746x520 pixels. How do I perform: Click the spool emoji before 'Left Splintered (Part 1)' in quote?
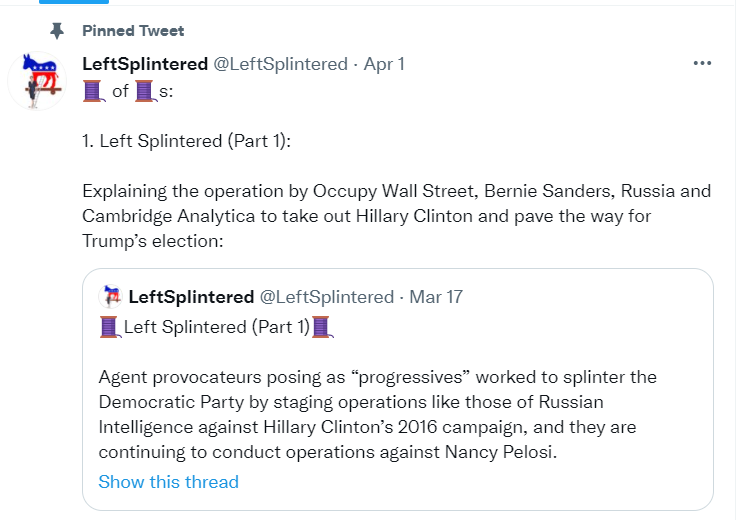point(110,326)
